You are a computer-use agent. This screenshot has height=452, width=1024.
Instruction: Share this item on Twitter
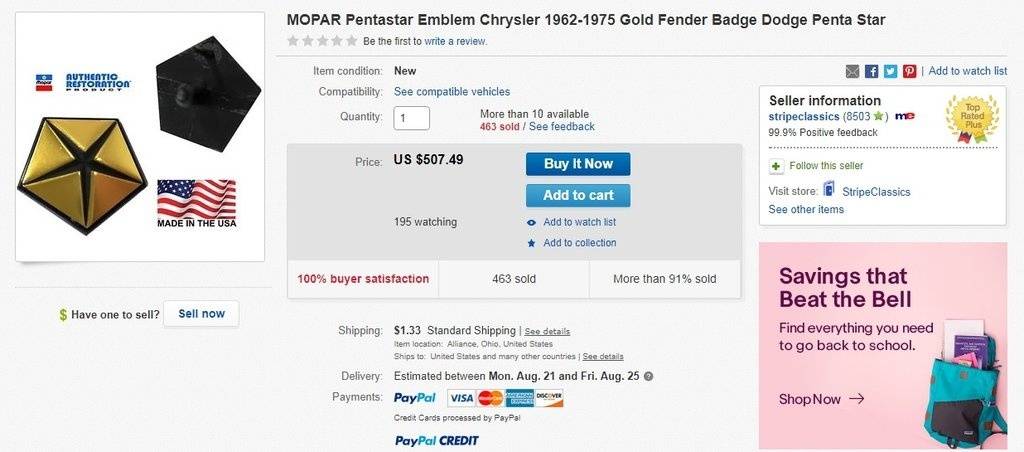890,71
